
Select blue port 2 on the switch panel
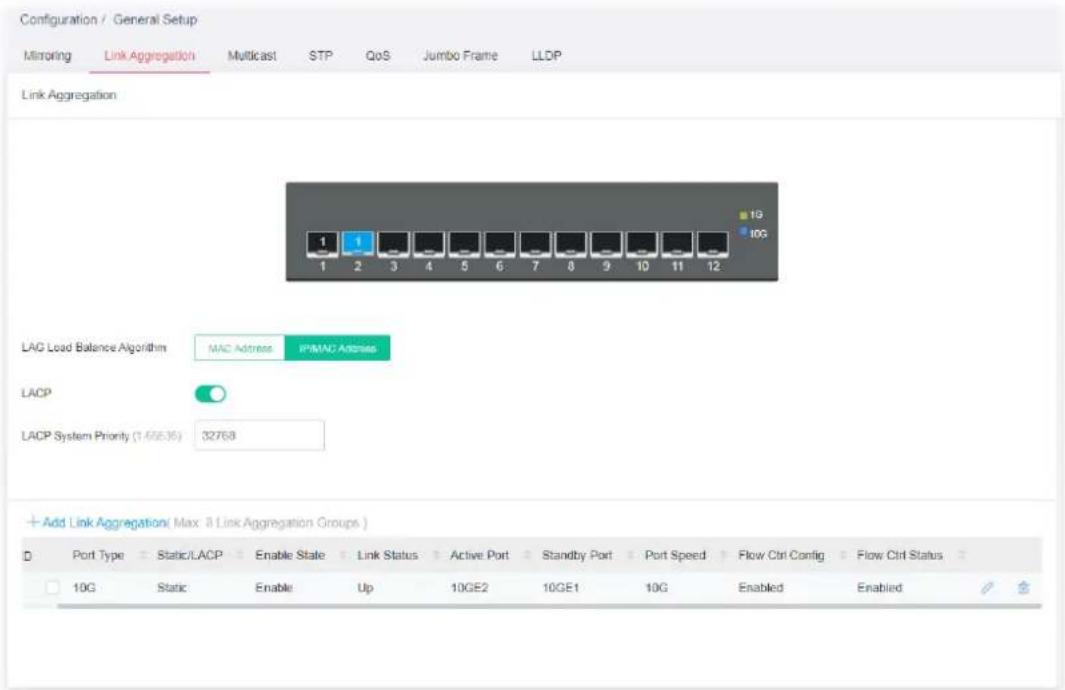click(358, 244)
